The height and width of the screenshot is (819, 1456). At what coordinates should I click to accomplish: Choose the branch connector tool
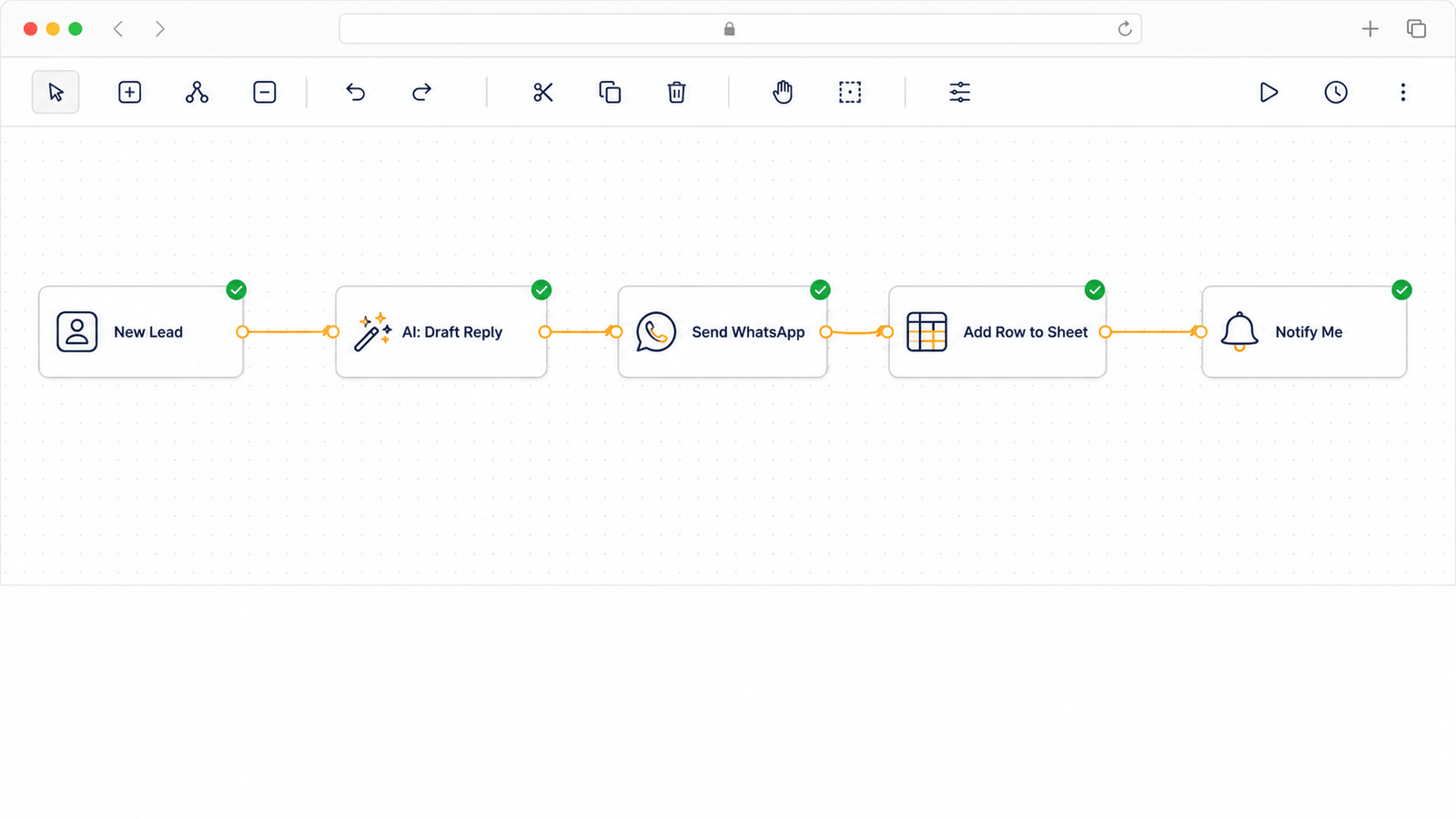coord(197,92)
